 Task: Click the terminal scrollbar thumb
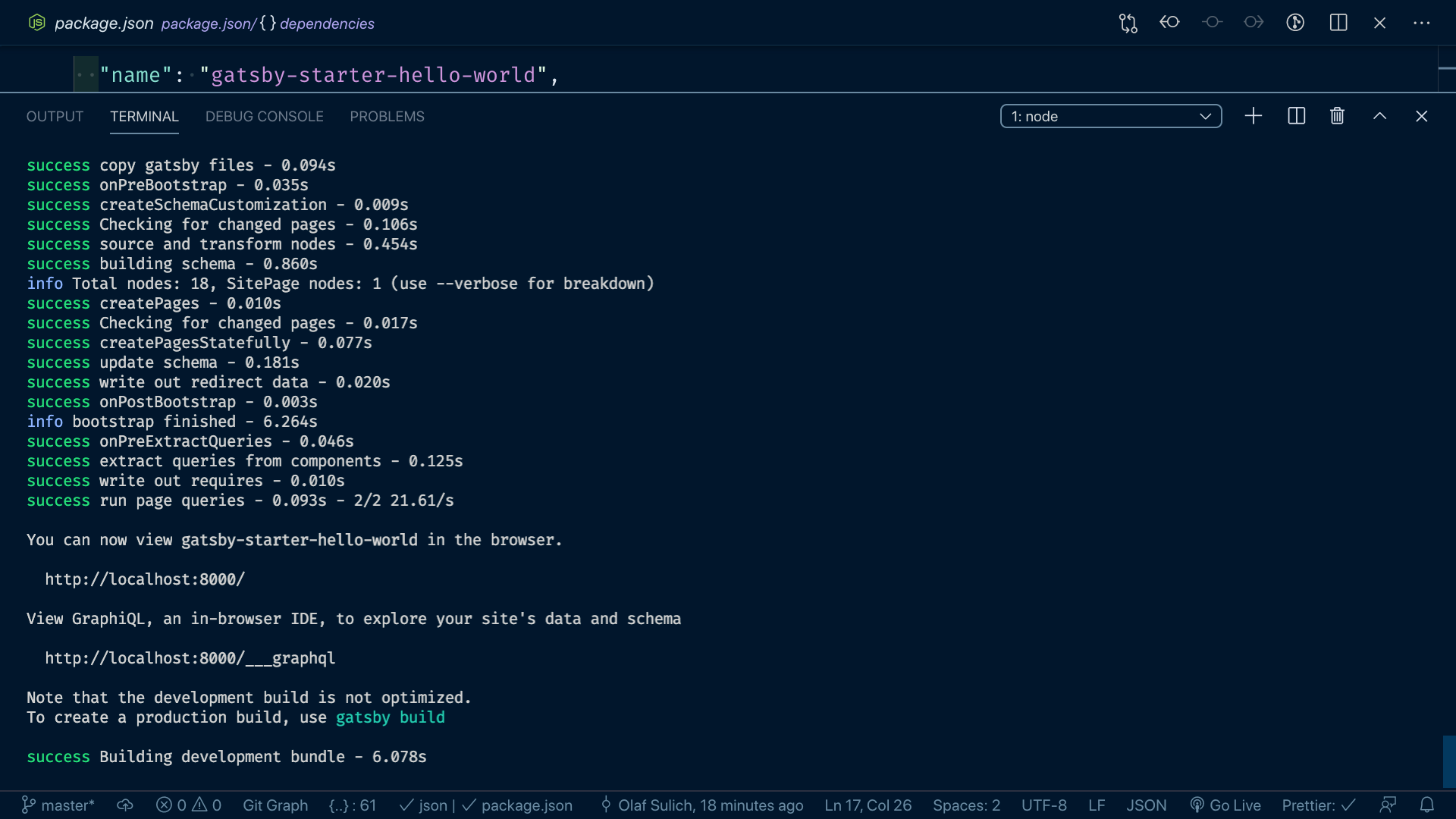coord(1449,761)
